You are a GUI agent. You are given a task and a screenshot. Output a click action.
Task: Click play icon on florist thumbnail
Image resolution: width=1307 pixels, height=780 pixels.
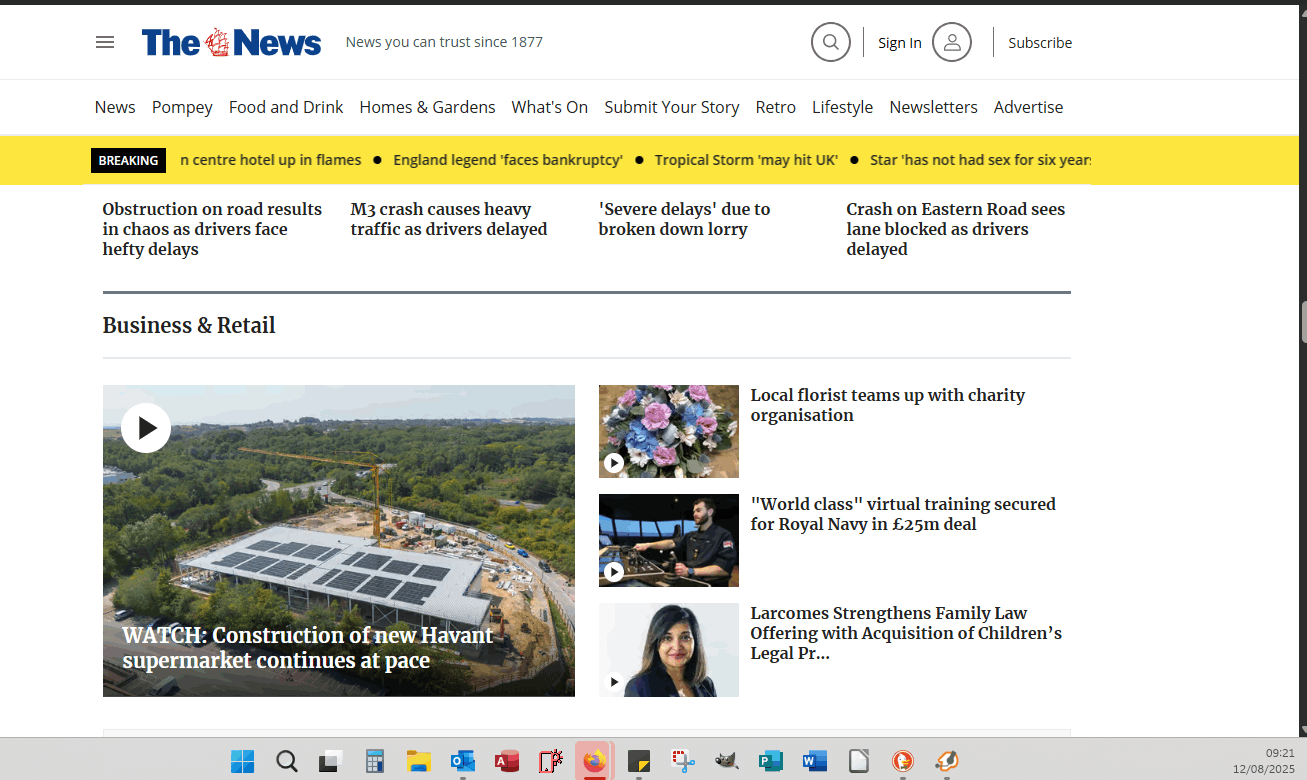coord(614,463)
